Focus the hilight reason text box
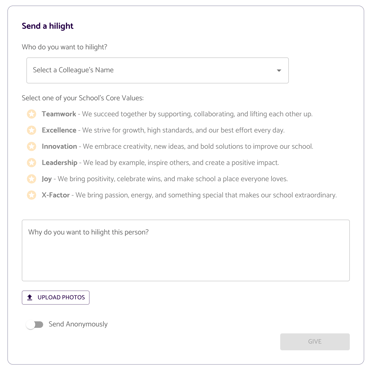 [x=186, y=250]
